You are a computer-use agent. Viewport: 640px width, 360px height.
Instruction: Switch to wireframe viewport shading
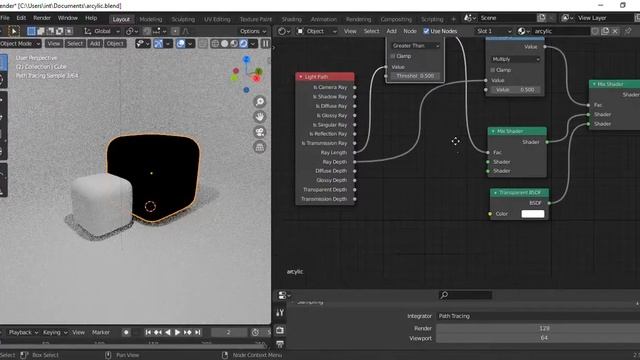point(215,44)
